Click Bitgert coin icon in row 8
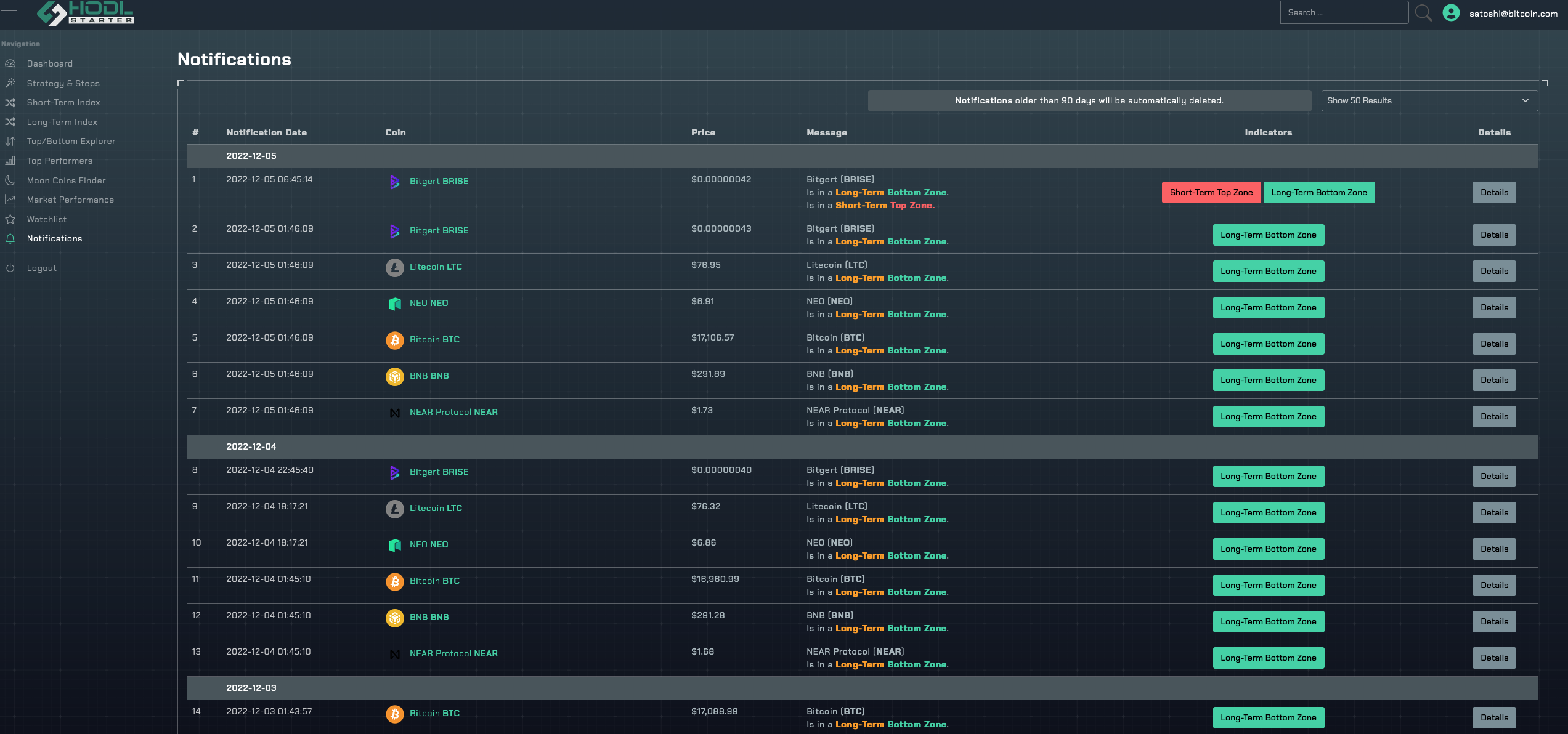The height and width of the screenshot is (734, 1568). click(395, 472)
